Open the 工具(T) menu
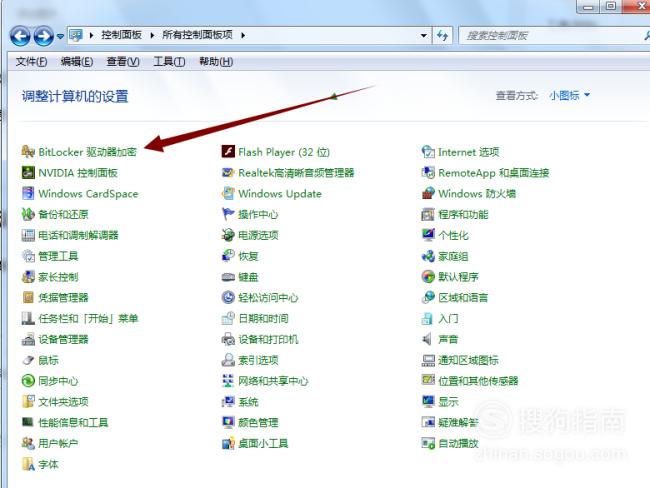The image size is (650, 488). tap(169, 62)
